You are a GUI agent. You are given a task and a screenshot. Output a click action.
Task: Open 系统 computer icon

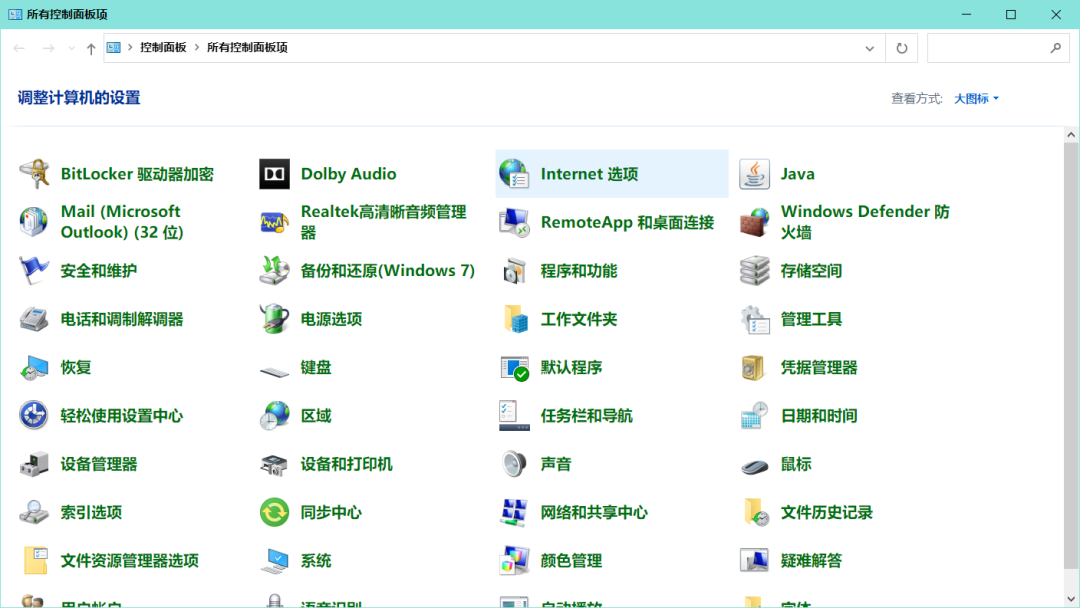[274, 560]
